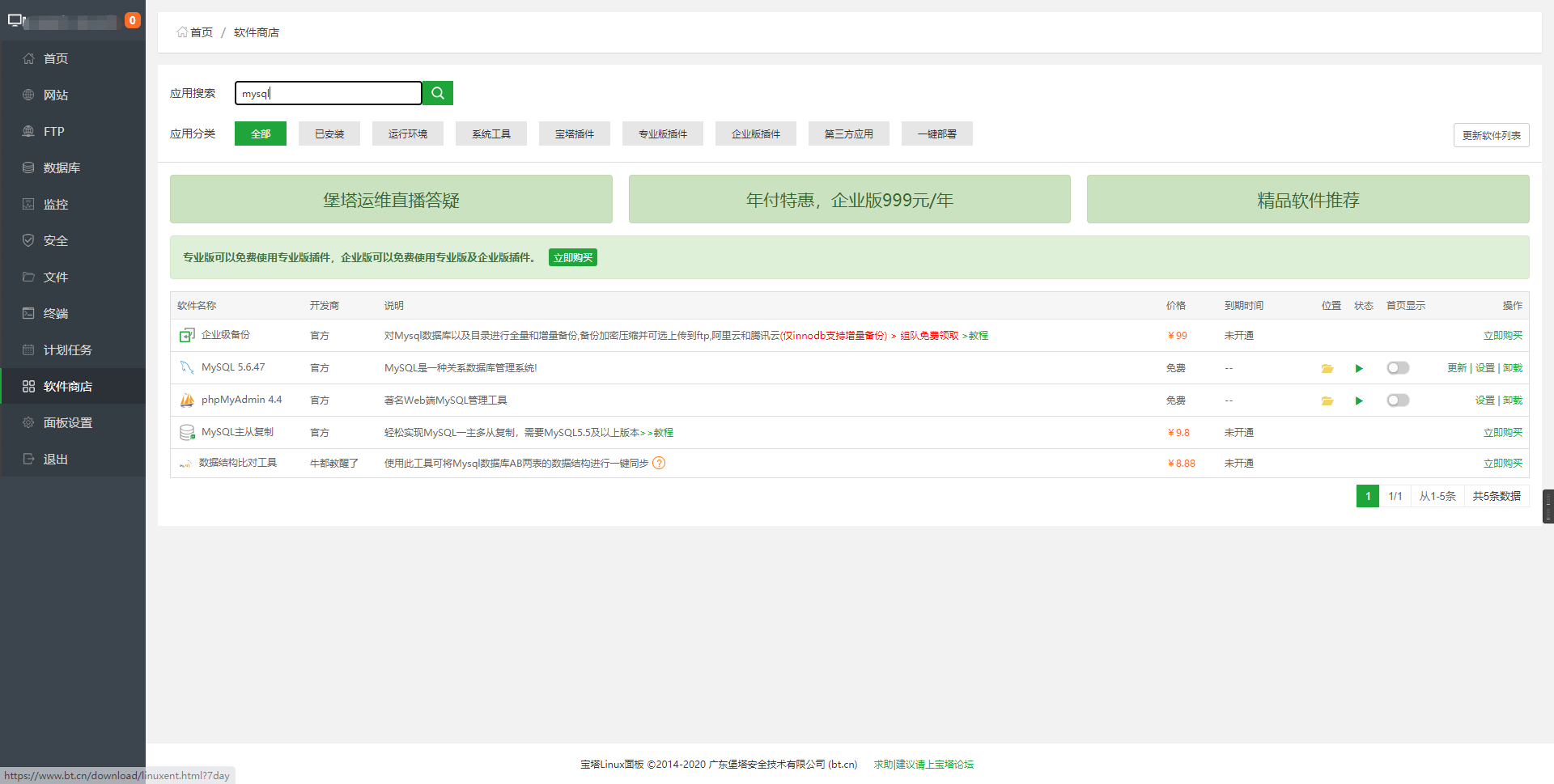This screenshot has height=784, width=1554.
Task: Click the phpMyAdmin 4.4 software name
Action: point(242,400)
